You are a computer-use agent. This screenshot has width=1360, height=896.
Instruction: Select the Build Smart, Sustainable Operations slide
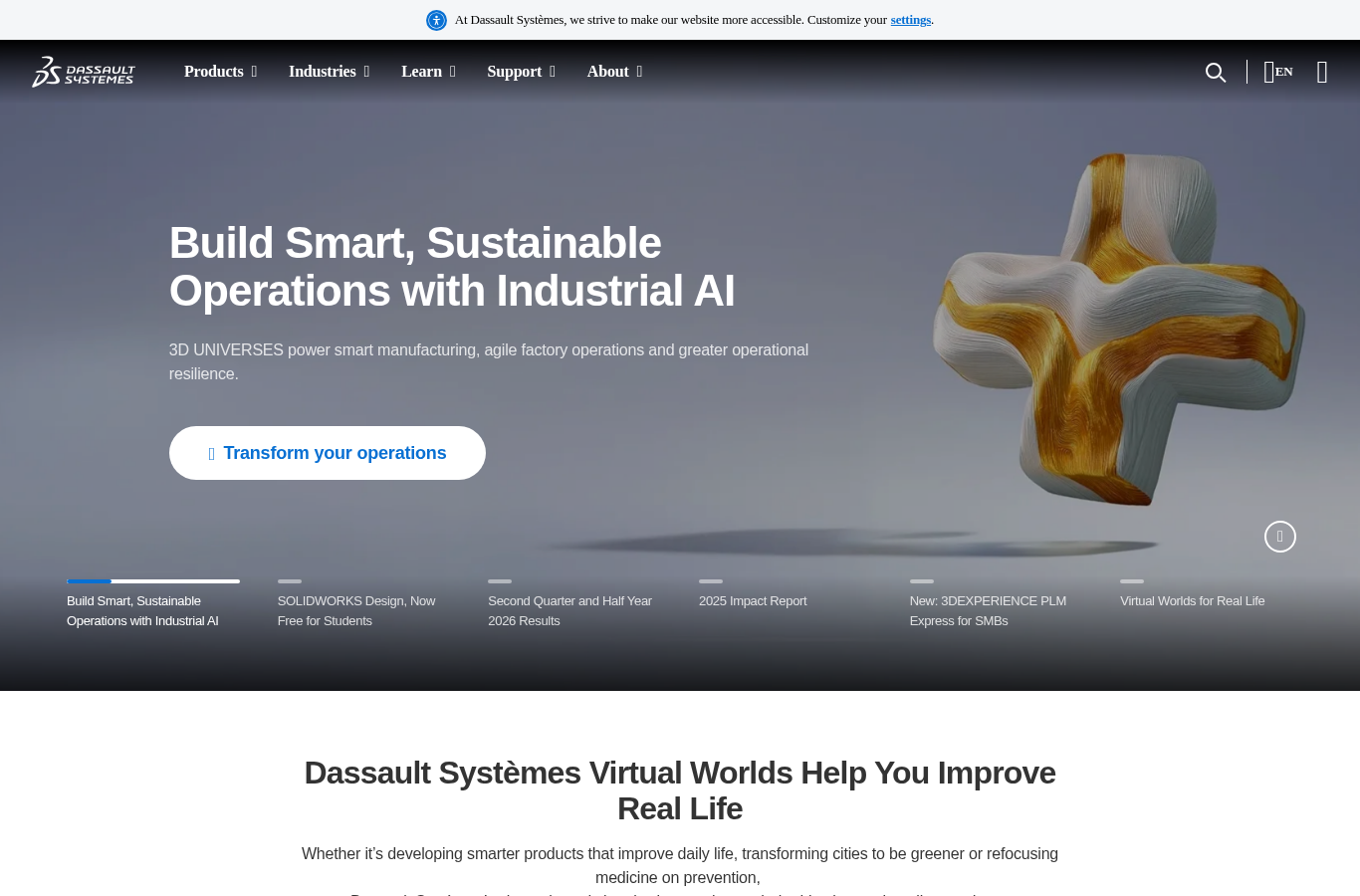tap(153, 605)
